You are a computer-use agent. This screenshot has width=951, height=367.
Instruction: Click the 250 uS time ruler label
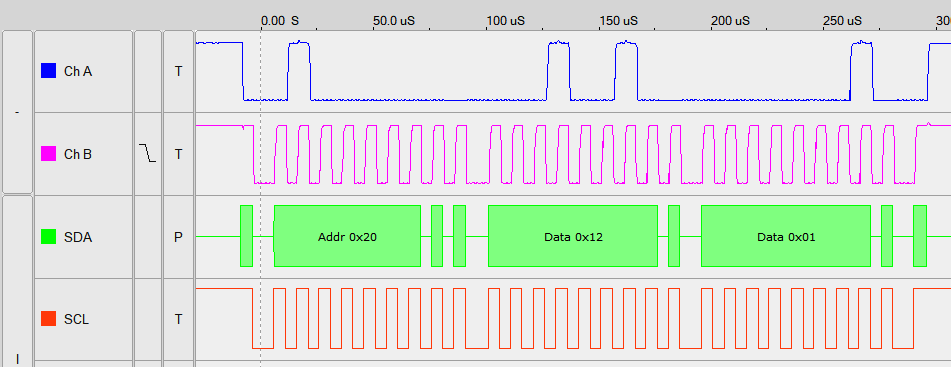842,21
